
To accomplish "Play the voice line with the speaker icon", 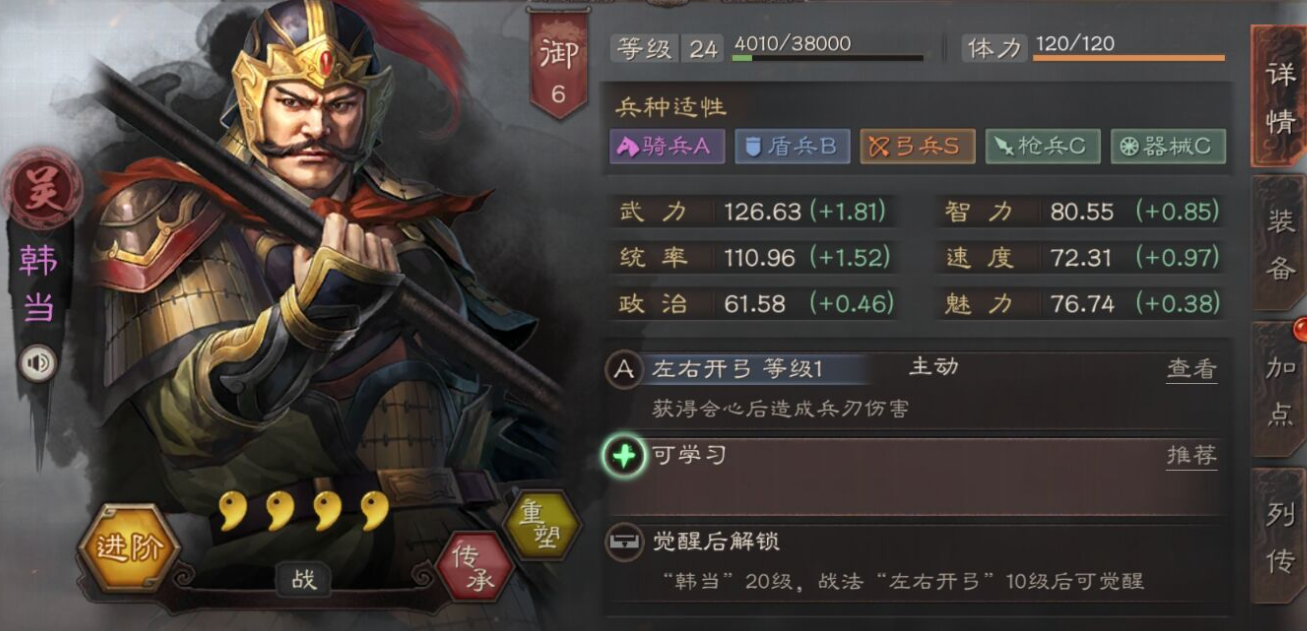I will click(x=39, y=364).
